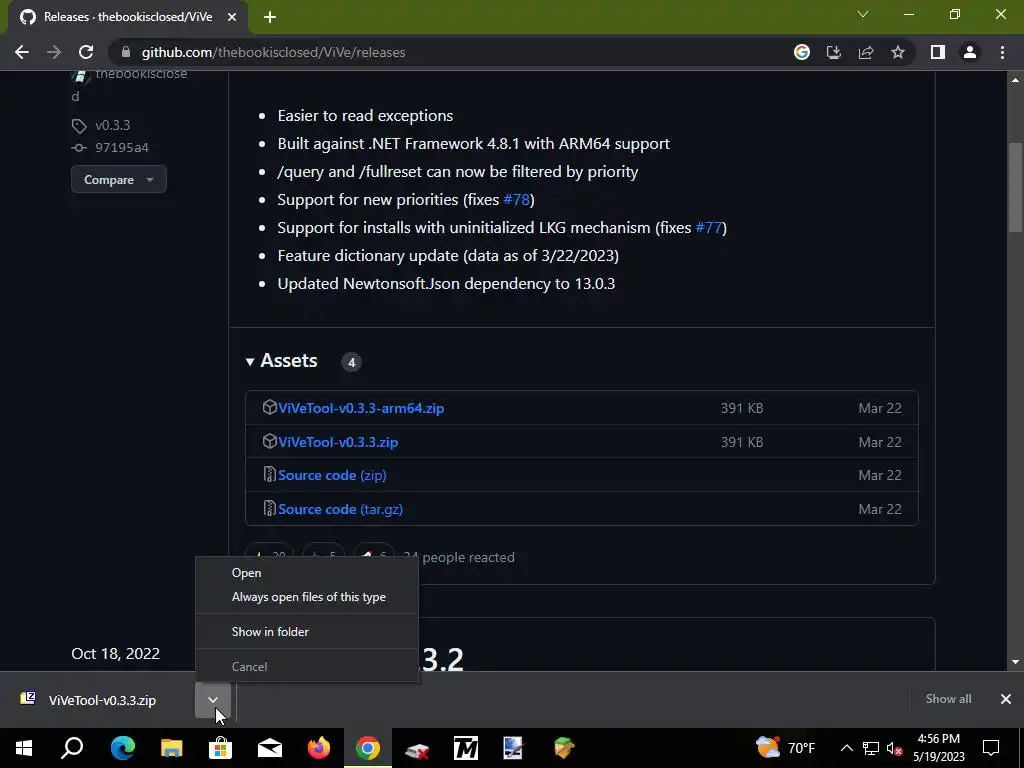Click the address bar URL field
The width and height of the screenshot is (1024, 768).
[451, 52]
